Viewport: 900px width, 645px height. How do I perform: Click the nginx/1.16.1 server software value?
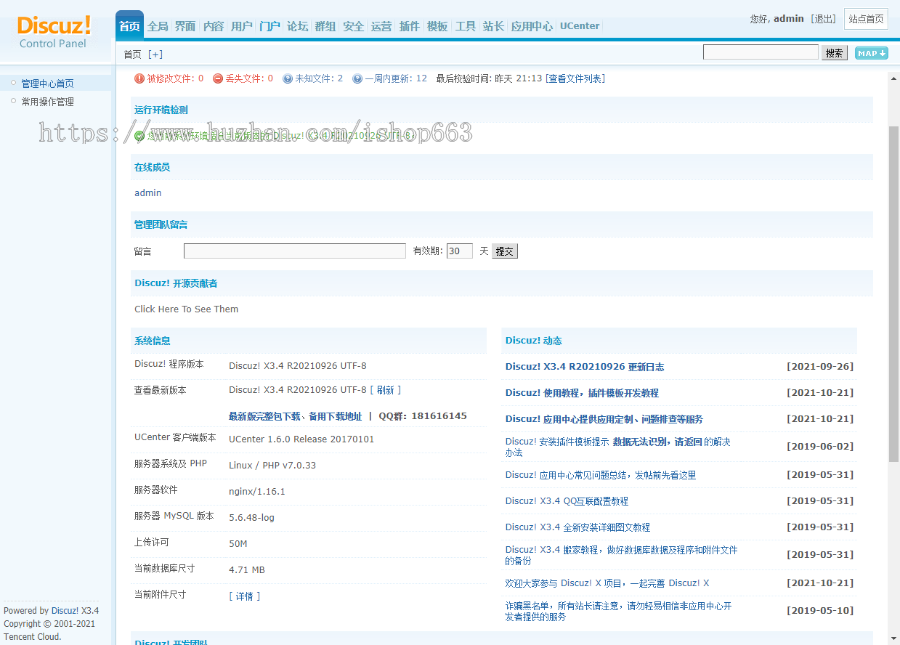[257, 492]
